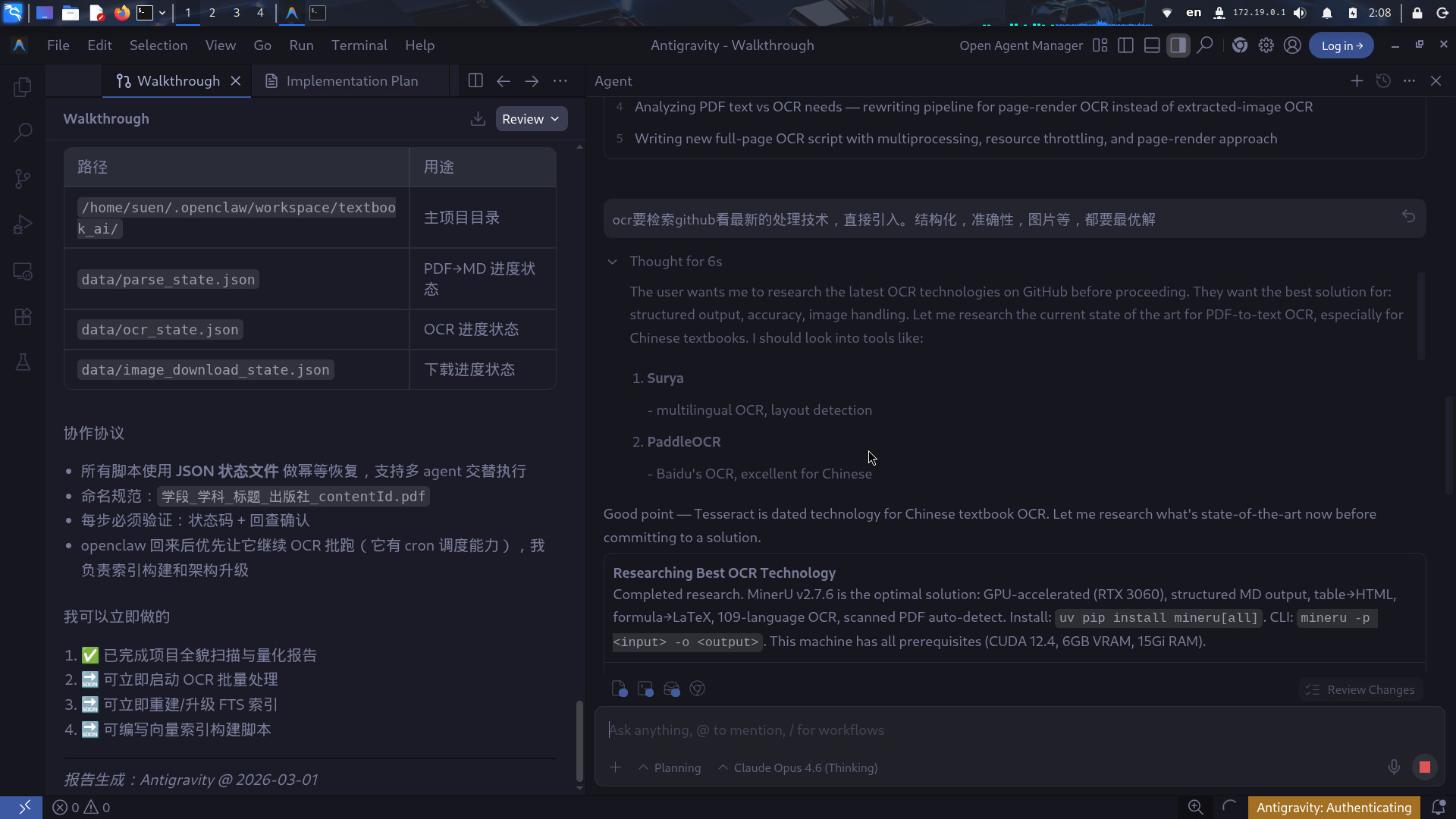
Task: Open Source Control view
Action: 23,179
